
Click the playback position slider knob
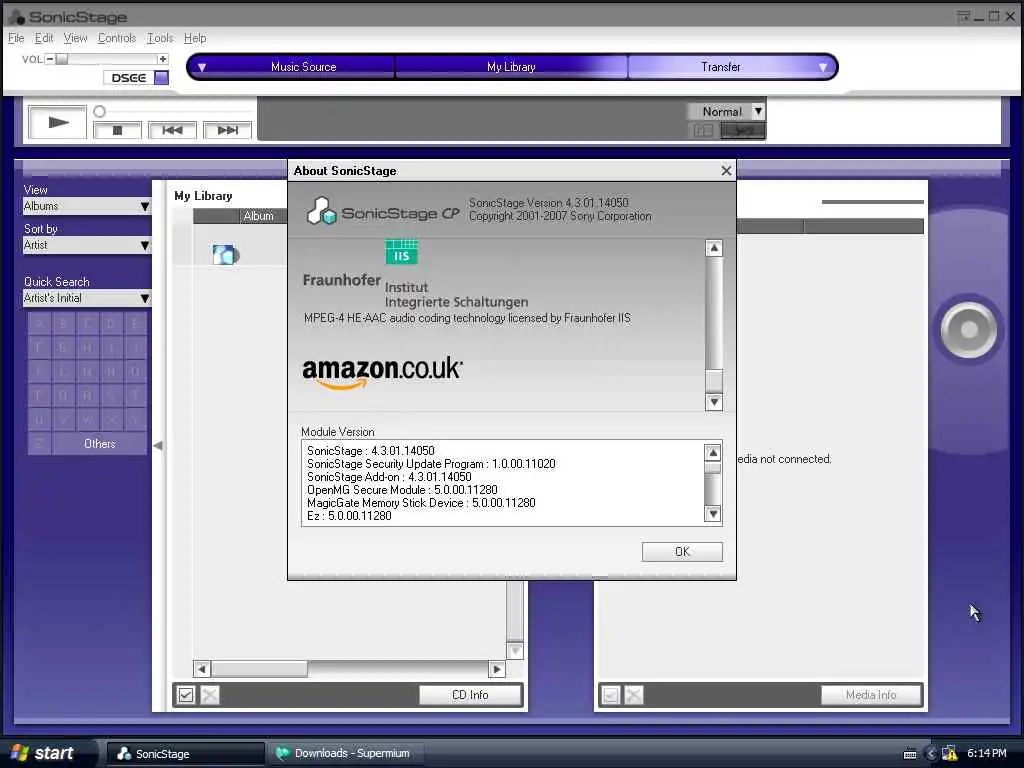point(99,112)
